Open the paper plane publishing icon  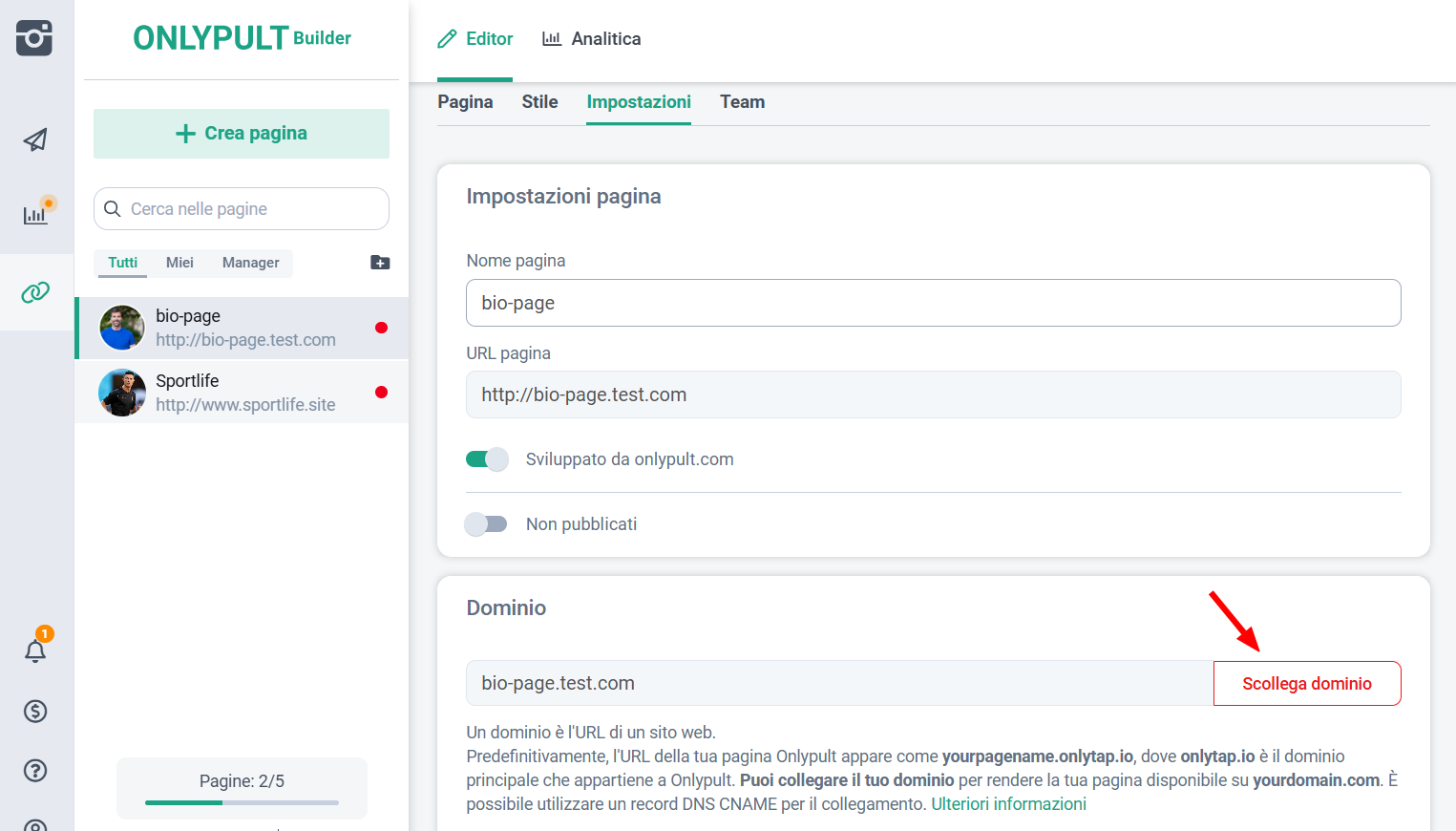tap(35, 140)
